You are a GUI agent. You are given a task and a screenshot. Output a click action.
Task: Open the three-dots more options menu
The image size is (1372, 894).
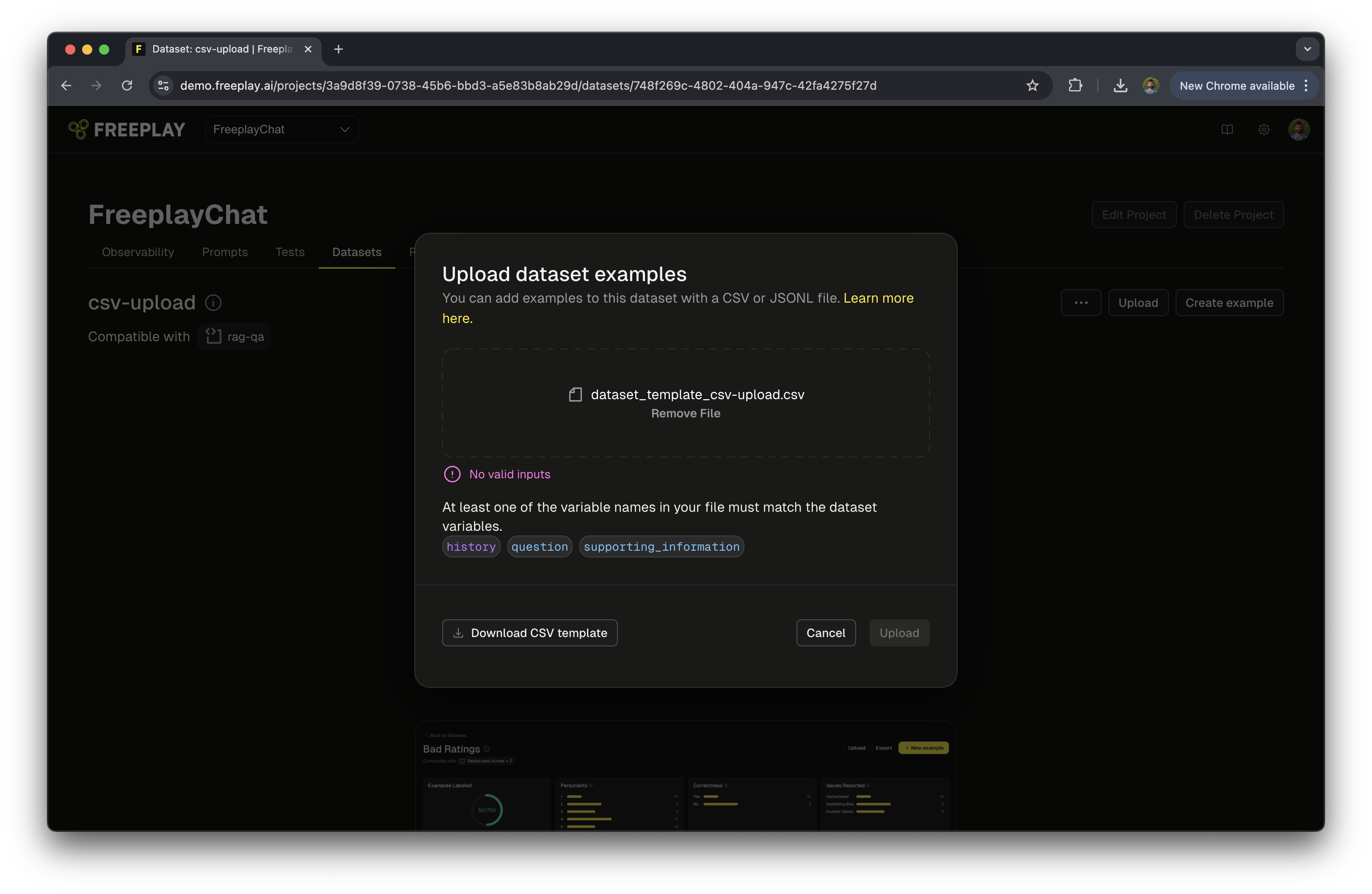click(x=1080, y=303)
